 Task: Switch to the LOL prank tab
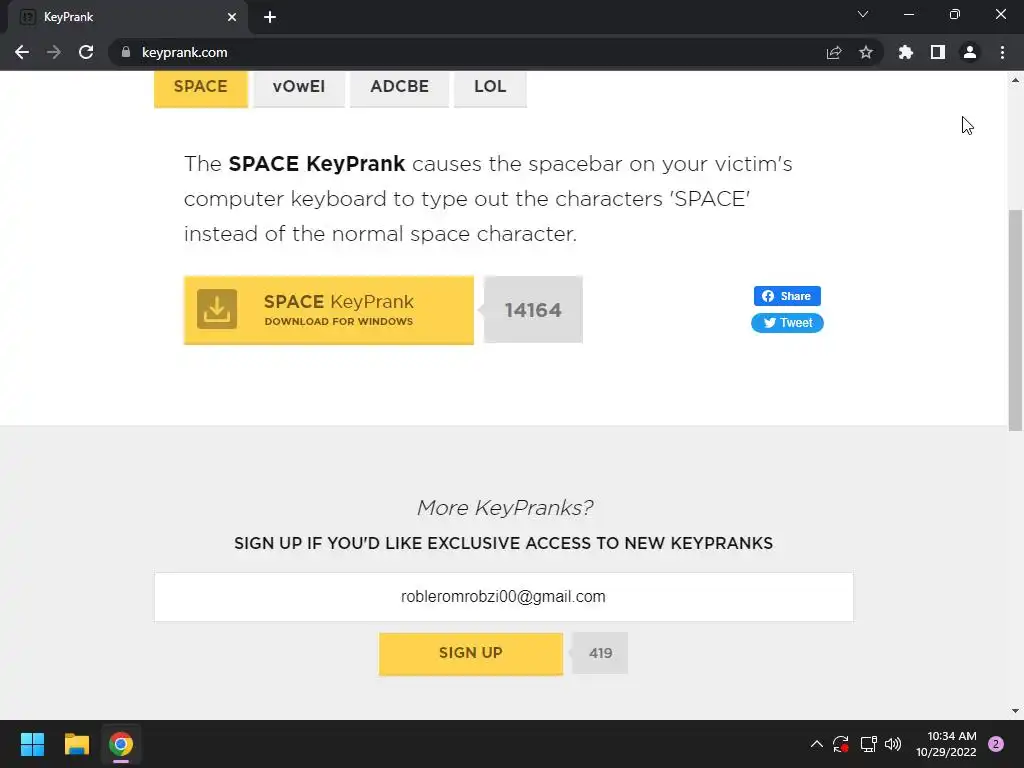pyautogui.click(x=490, y=88)
